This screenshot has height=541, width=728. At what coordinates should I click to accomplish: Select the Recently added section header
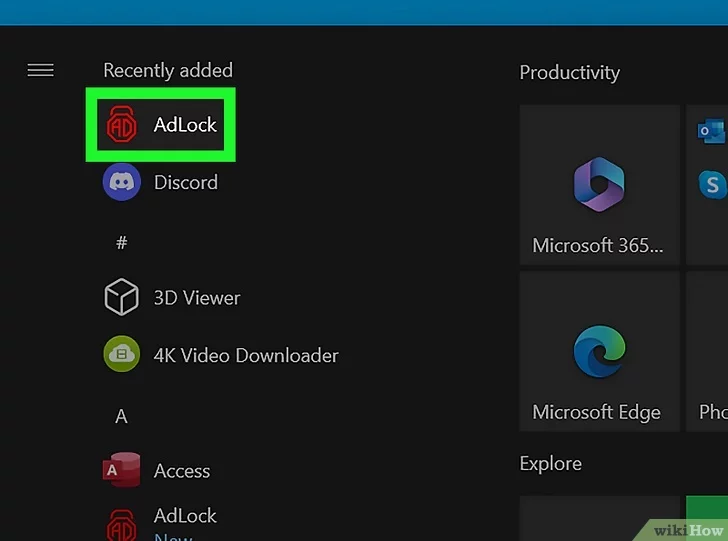pos(168,70)
